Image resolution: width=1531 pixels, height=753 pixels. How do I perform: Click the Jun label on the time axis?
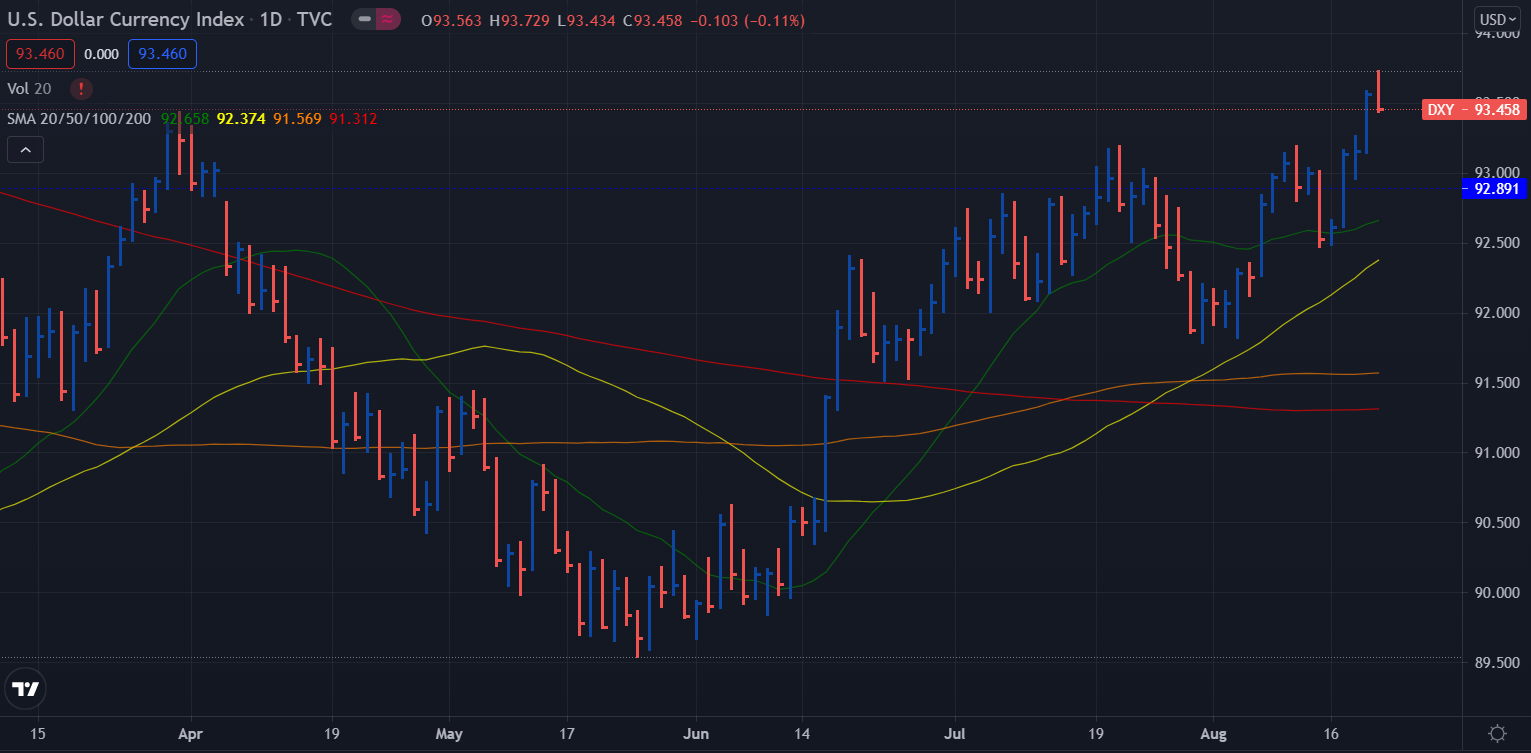point(696,733)
